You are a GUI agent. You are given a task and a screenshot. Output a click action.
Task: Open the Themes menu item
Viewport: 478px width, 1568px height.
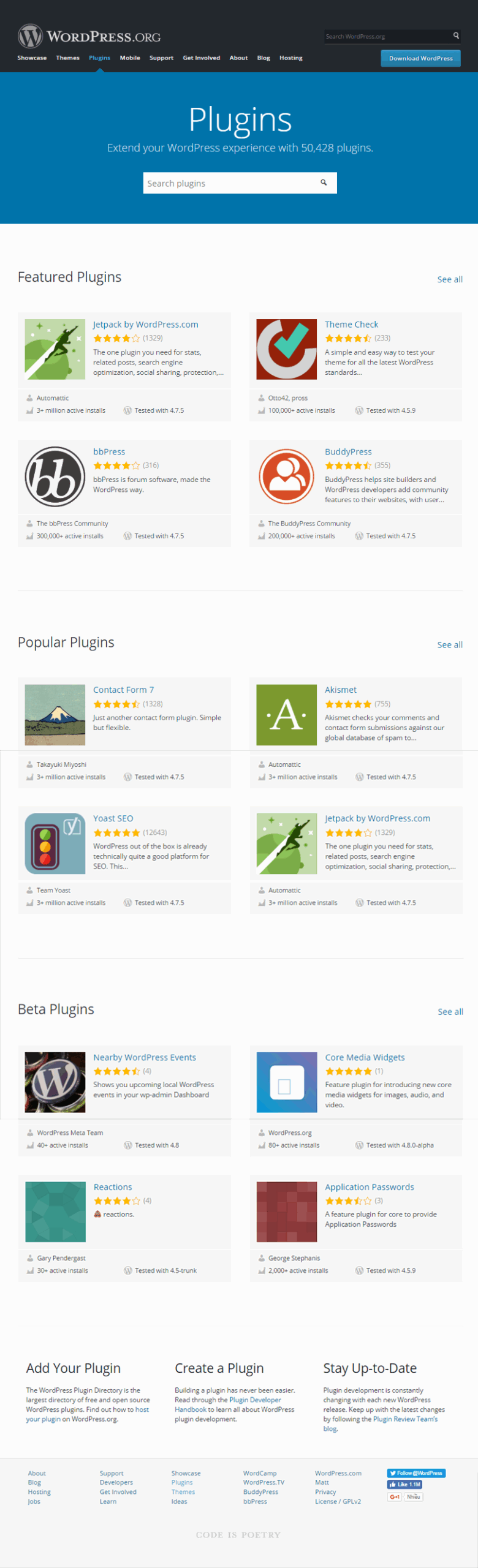pyautogui.click(x=67, y=58)
